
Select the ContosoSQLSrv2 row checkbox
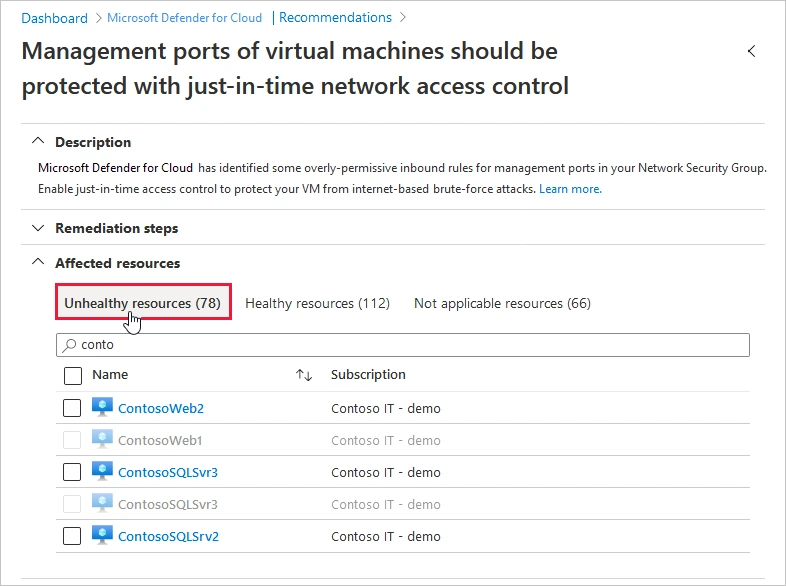(72, 536)
